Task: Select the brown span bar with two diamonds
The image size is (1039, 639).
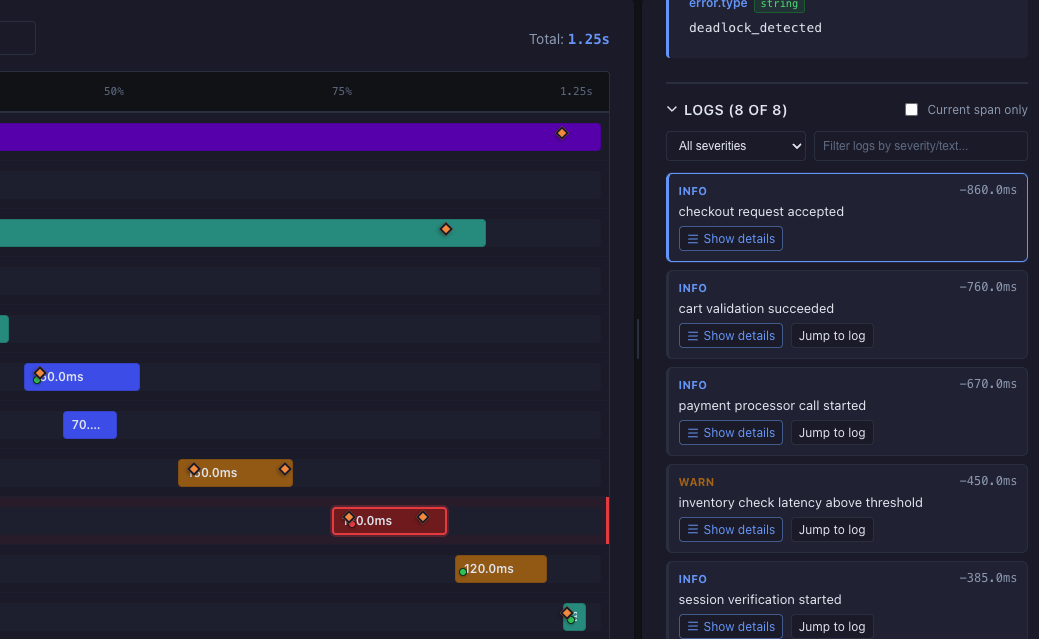Action: point(235,473)
